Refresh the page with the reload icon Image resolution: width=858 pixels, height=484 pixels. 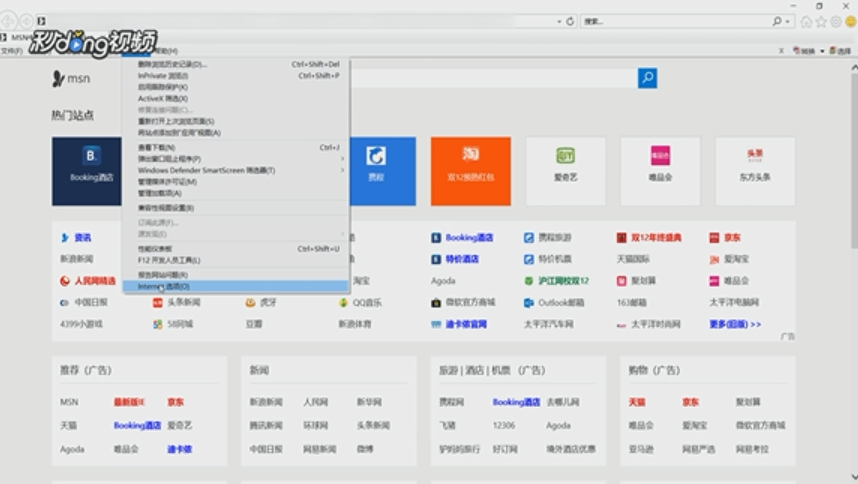tap(570, 21)
